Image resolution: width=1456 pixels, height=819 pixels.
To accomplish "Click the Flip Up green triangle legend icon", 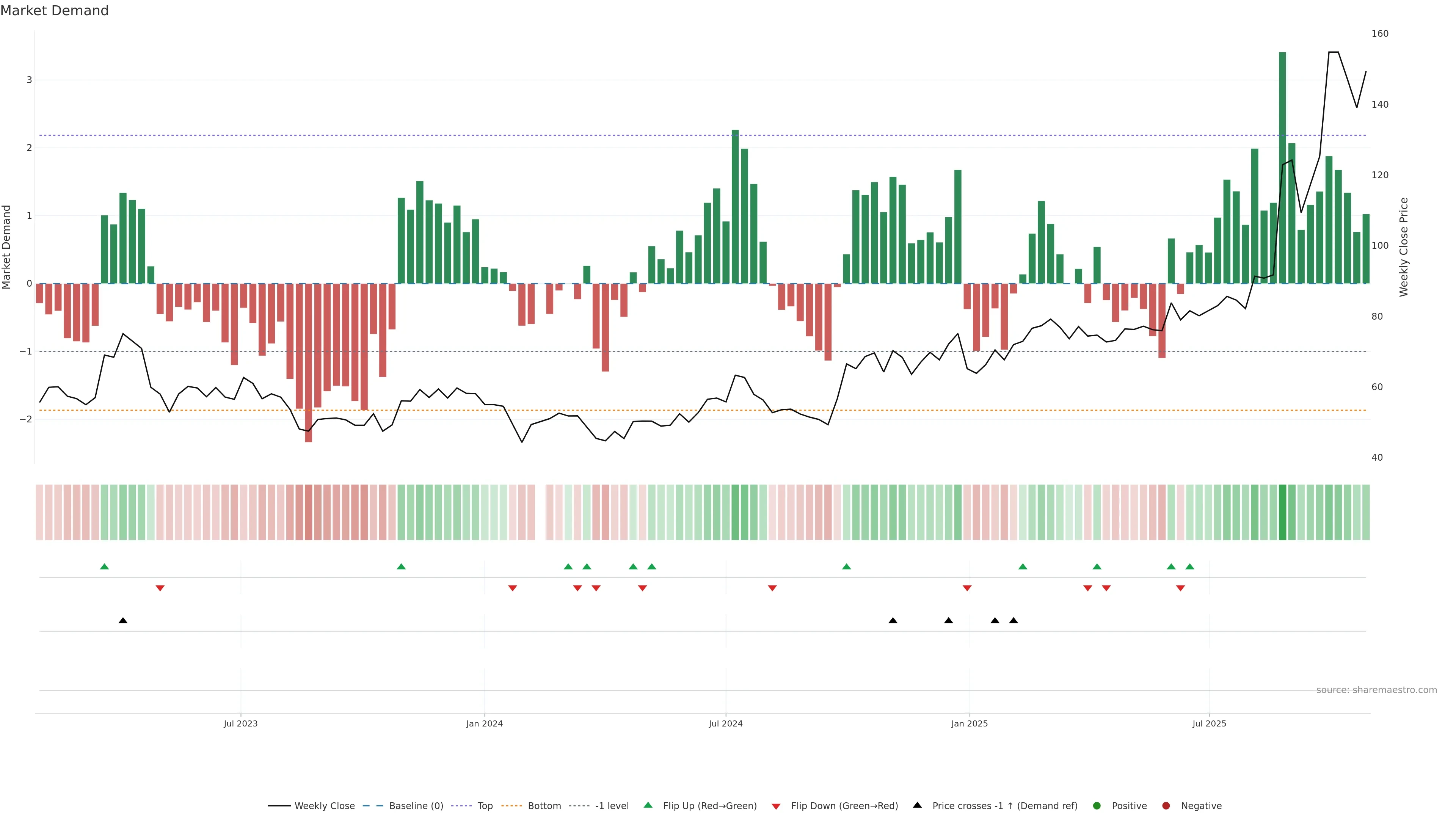I will (x=648, y=805).
